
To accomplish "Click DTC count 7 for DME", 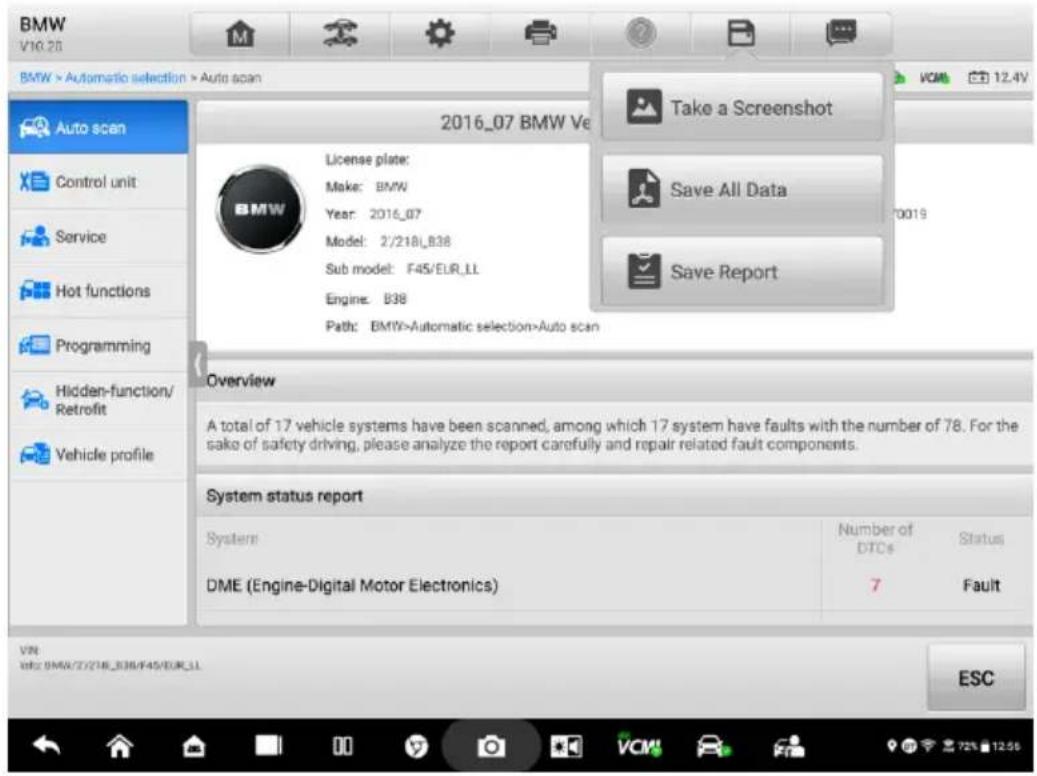I will [x=875, y=585].
